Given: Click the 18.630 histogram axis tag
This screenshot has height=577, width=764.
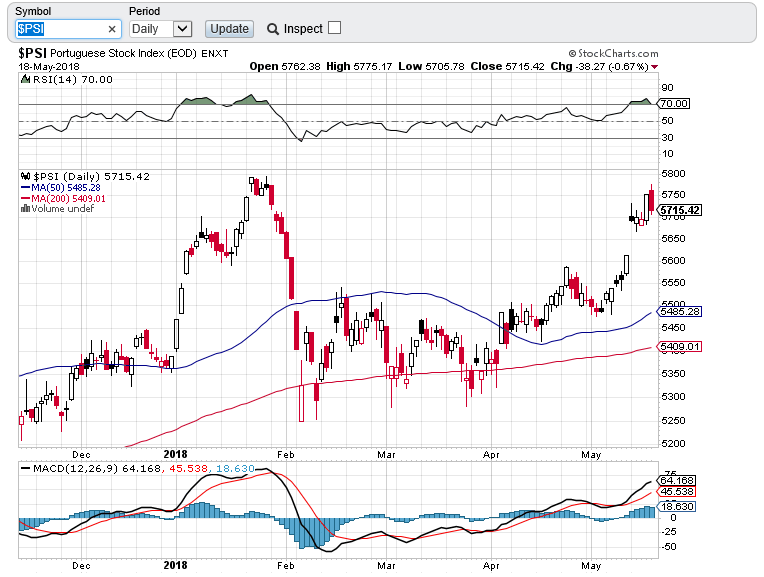Looking at the screenshot, I should pos(677,507).
